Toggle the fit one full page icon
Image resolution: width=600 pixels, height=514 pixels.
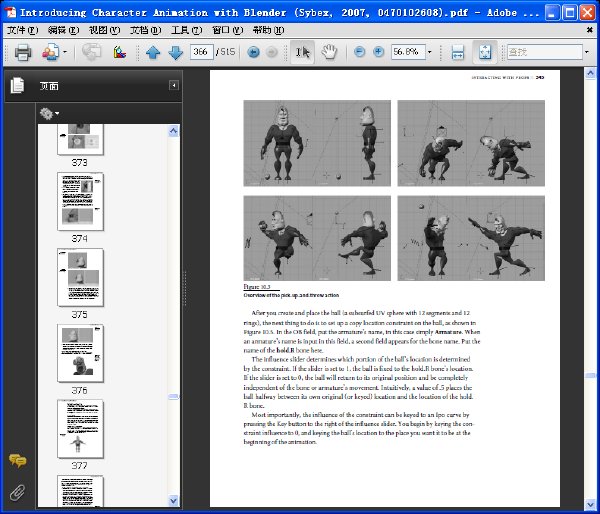[x=485, y=52]
